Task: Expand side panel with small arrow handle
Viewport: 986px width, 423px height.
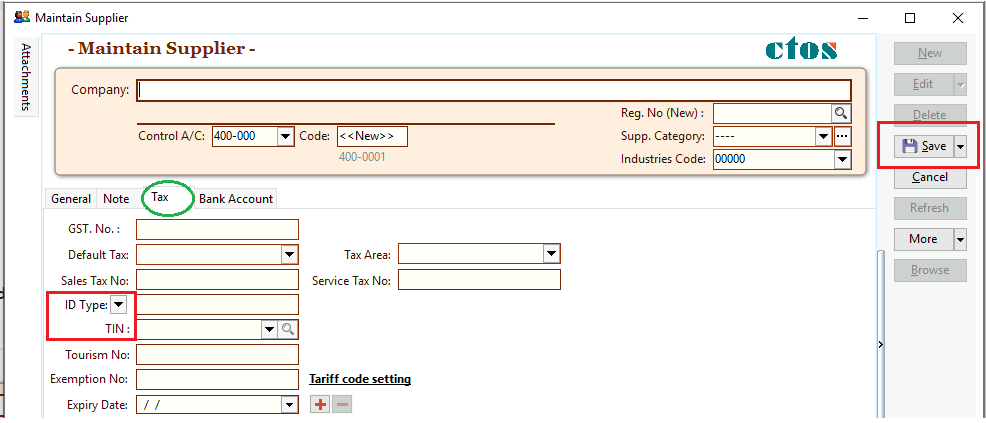Action: pos(880,345)
